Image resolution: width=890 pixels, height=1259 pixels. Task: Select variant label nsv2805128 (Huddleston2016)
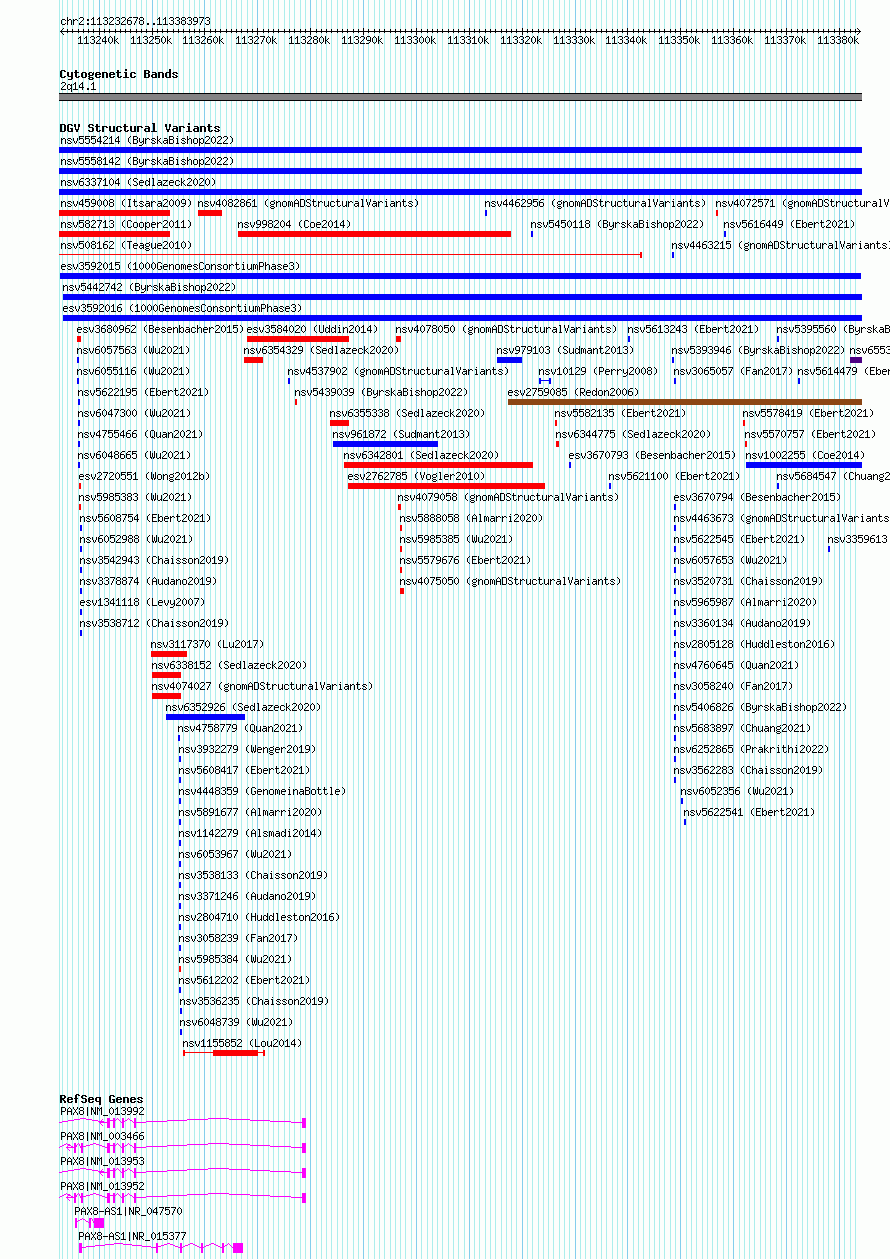(754, 644)
